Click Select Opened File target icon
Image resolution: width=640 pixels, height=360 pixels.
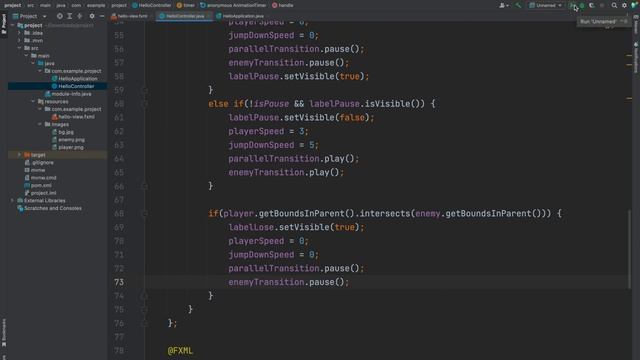click(60, 16)
